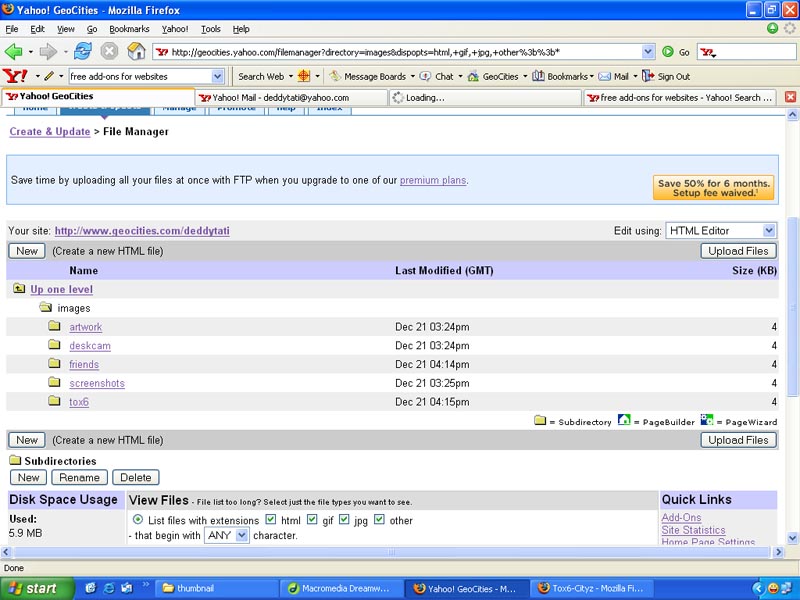The width and height of the screenshot is (800, 600).
Task: Switch to the Yahoo! Mail tab
Action: click(x=291, y=97)
